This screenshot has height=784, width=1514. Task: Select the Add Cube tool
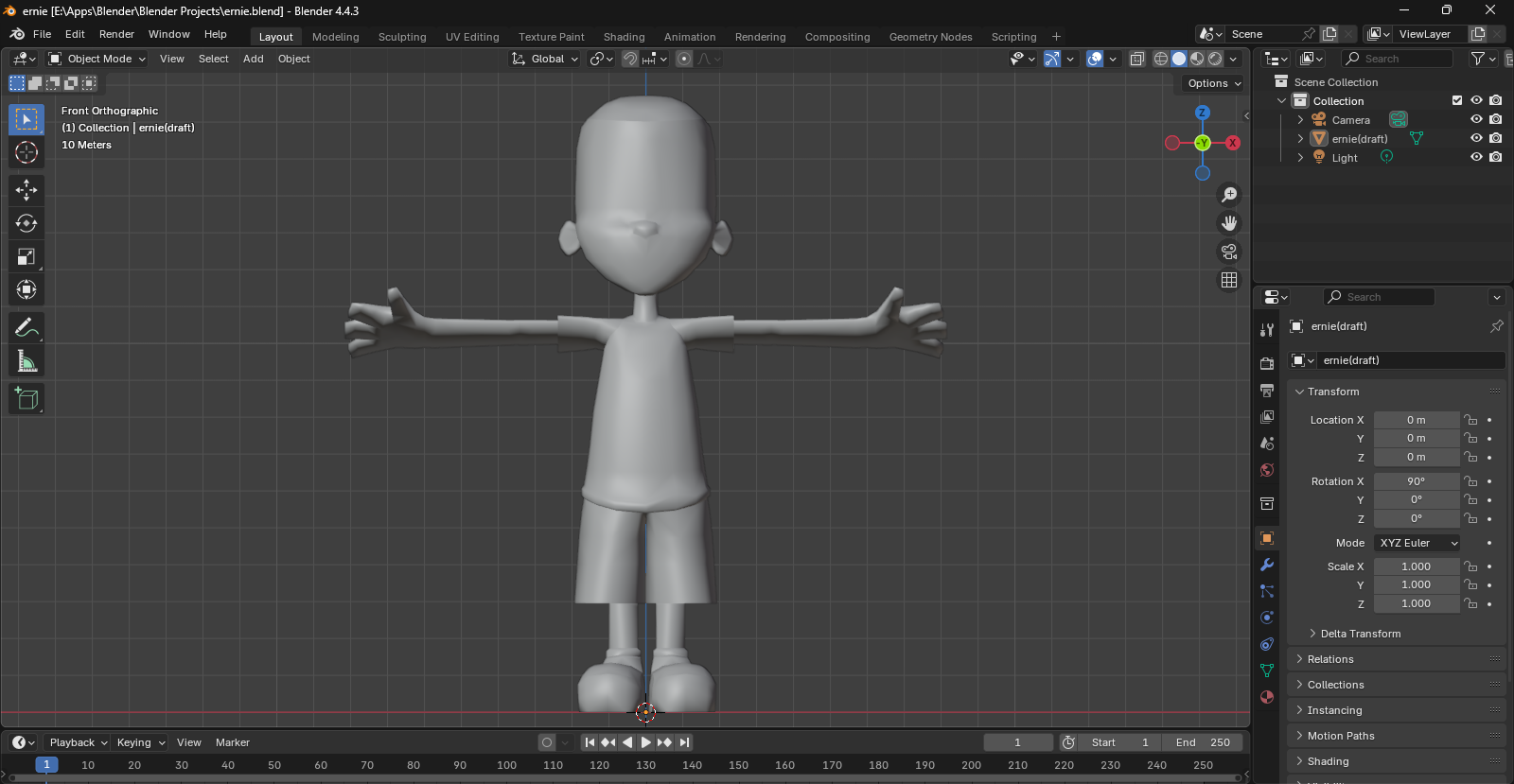click(x=26, y=399)
